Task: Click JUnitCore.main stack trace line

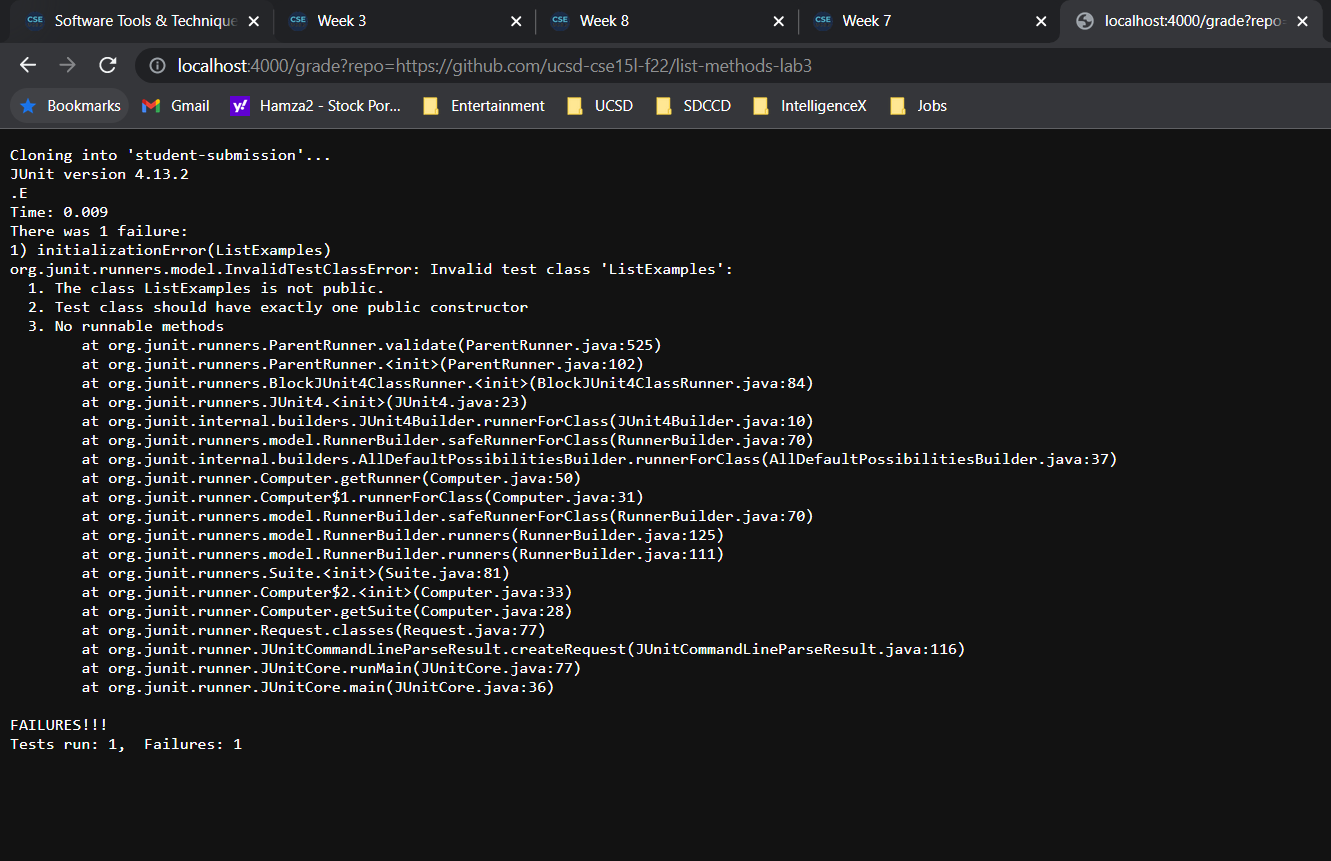Action: (x=318, y=687)
